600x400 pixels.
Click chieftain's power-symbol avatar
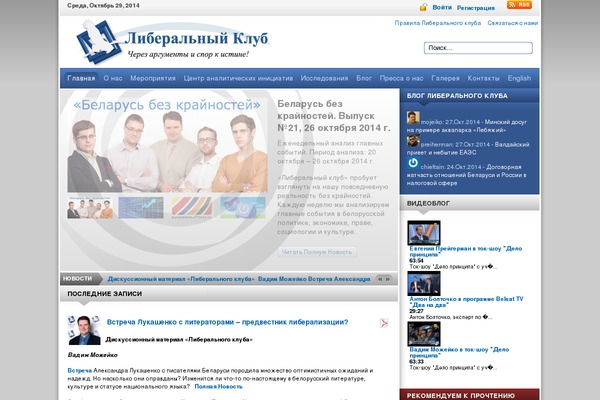click(x=413, y=163)
